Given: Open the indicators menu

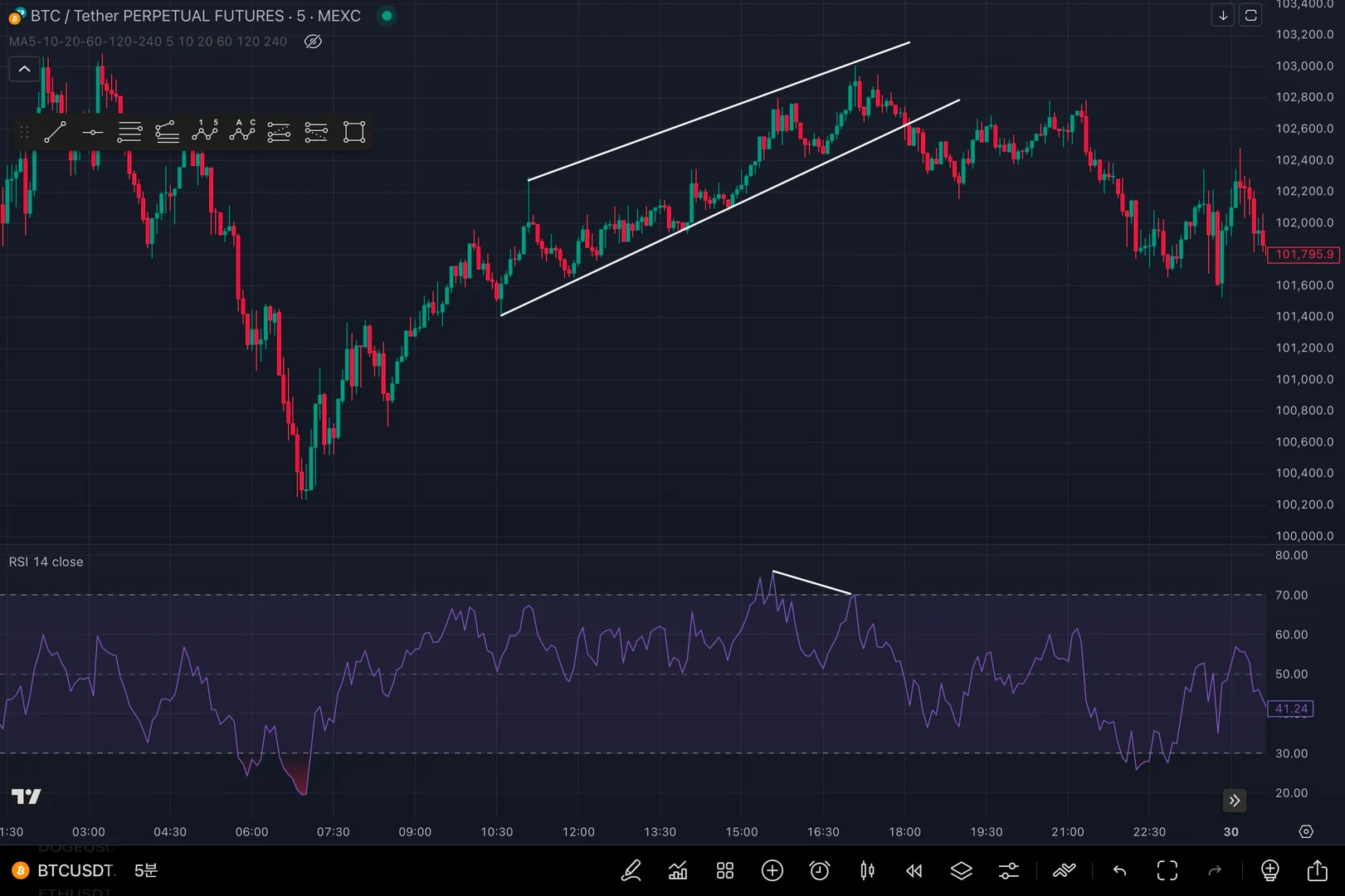Looking at the screenshot, I should point(678,870).
